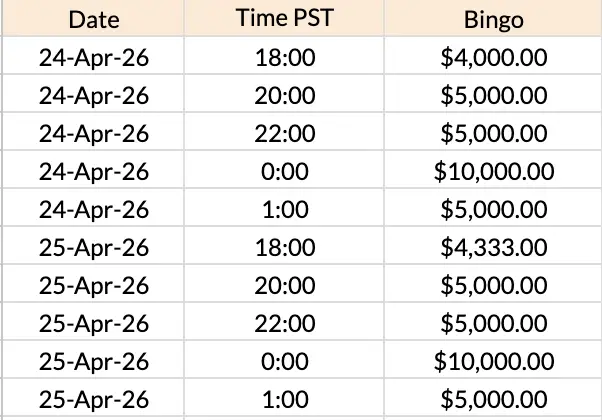602x420 pixels.
Task: Click the Bingo amount for 24-Apr-26 at 1:00
Action: pos(494,210)
